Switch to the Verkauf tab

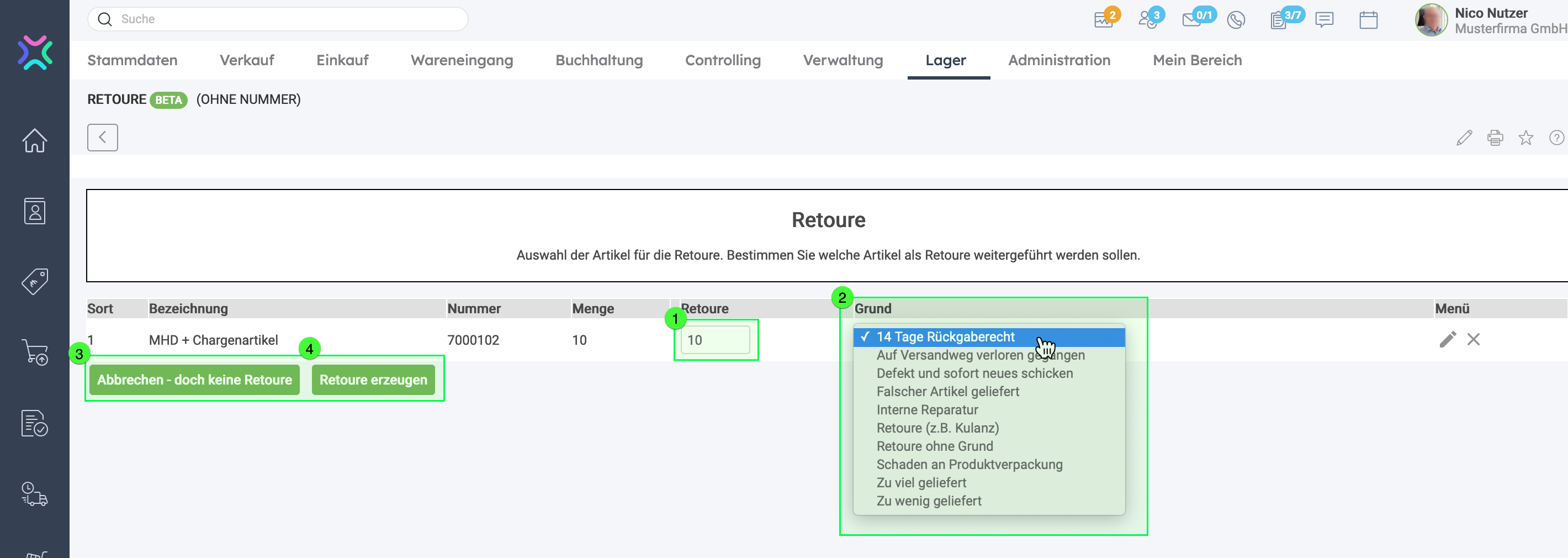(x=247, y=60)
